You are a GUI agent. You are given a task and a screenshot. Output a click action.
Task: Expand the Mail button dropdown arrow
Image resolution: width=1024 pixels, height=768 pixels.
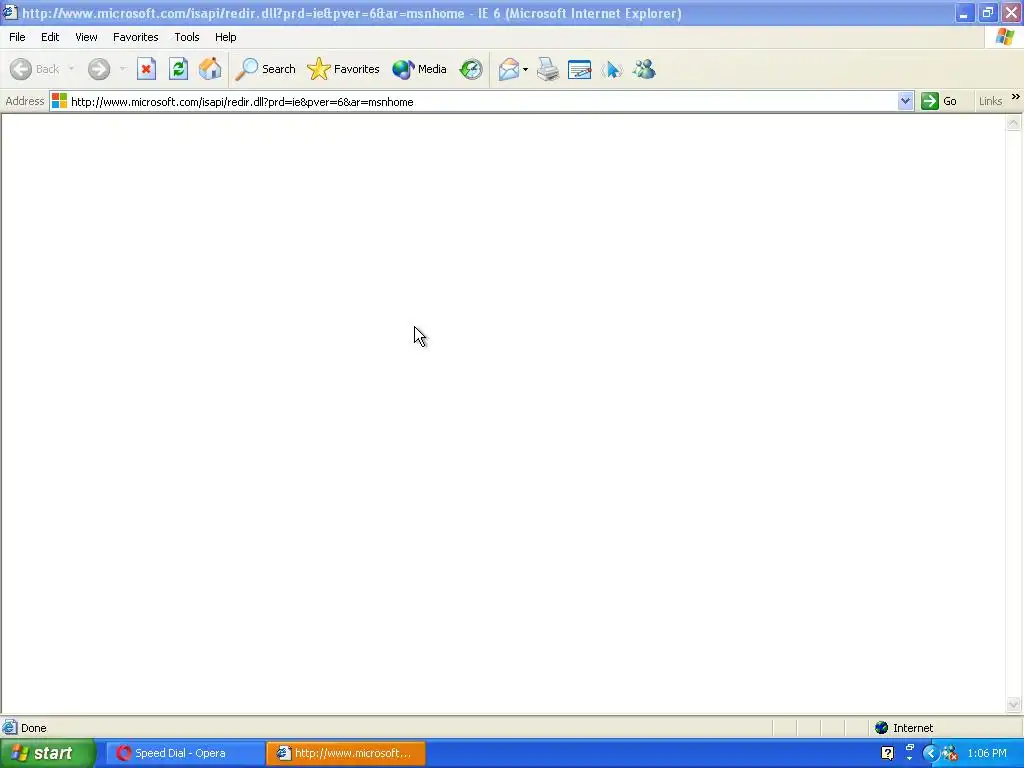[525, 69]
